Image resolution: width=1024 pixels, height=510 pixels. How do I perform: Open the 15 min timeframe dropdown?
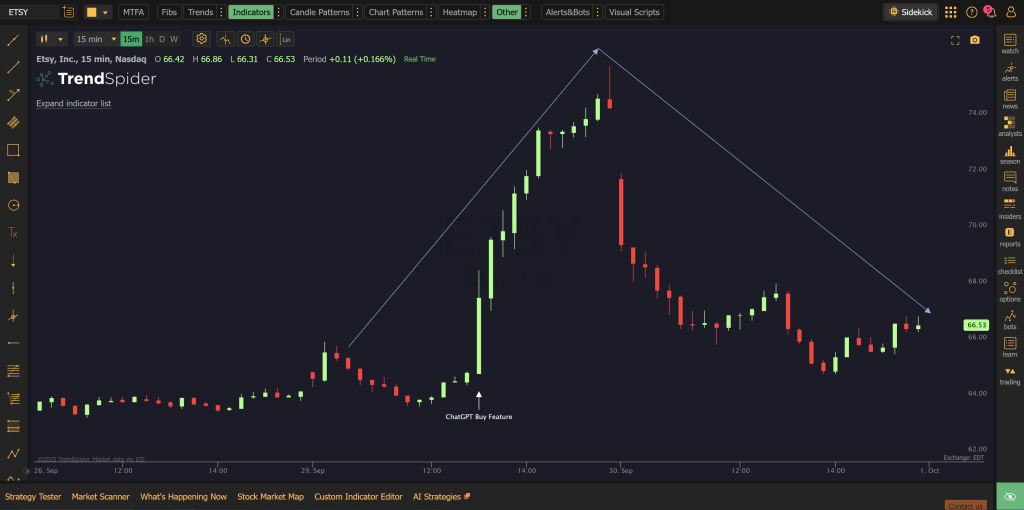click(x=96, y=39)
